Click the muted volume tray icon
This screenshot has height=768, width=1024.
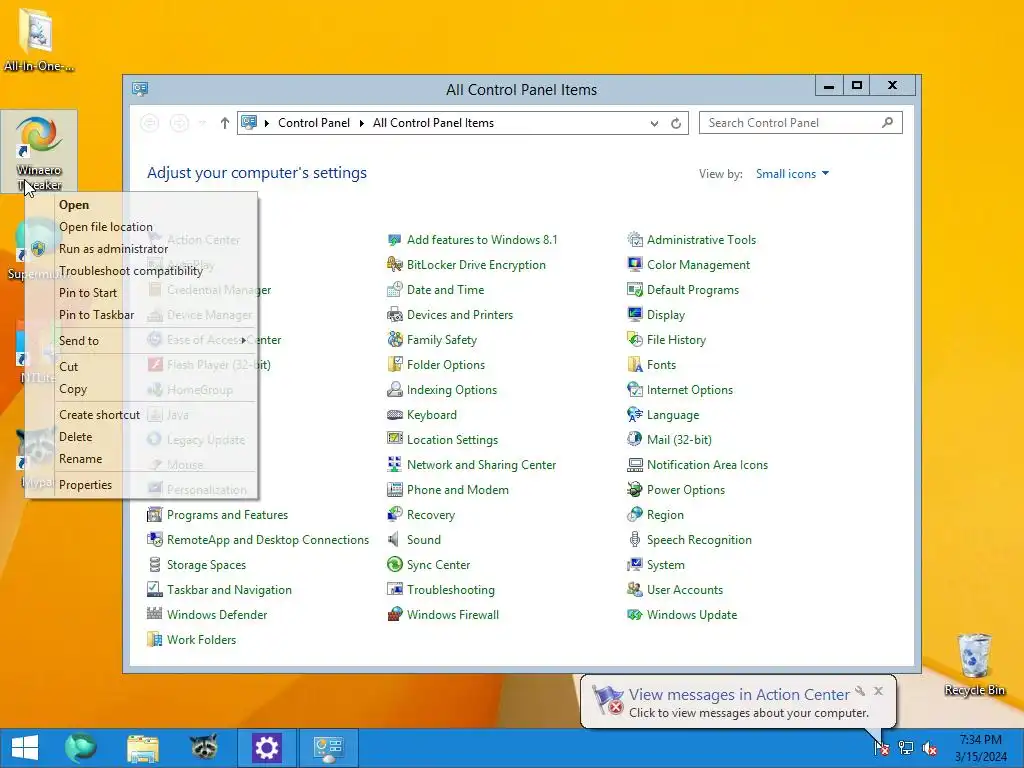tap(929, 748)
